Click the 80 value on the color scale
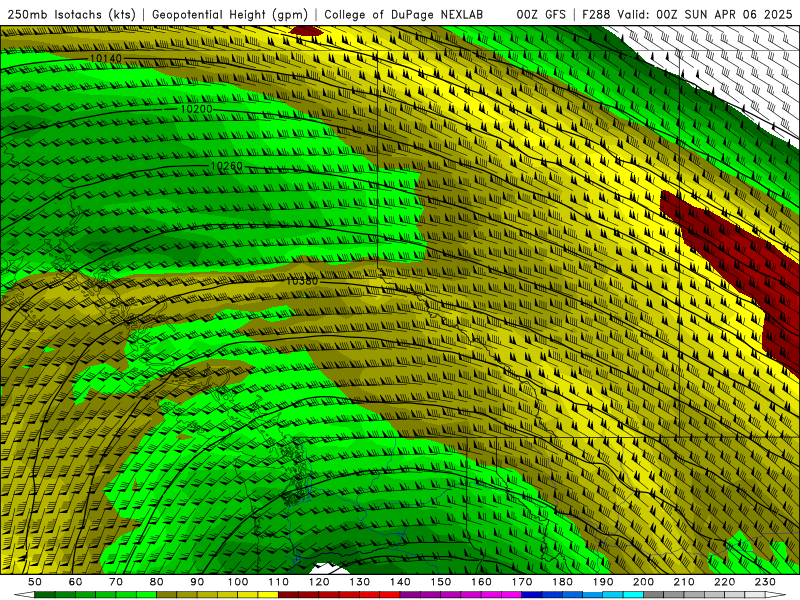This screenshot has height=600, width=800. click(157, 582)
